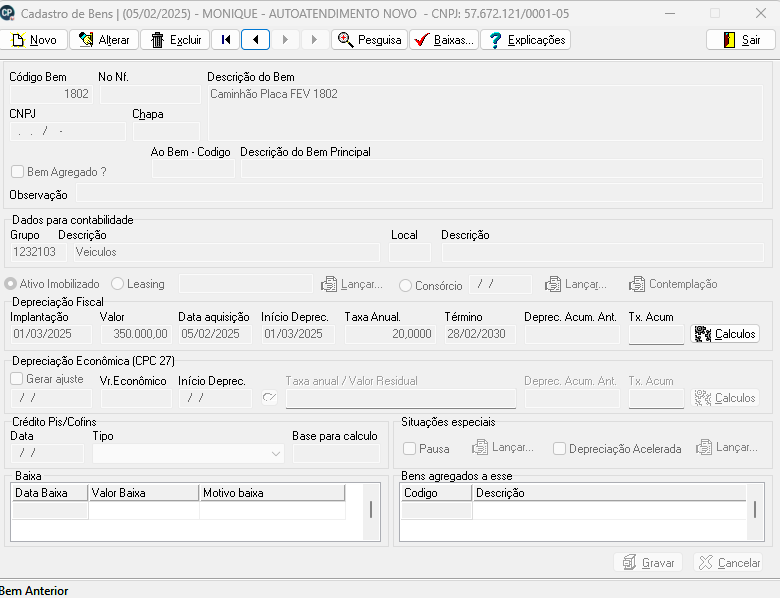The width and height of the screenshot is (780, 598).
Task: Click the Data aquisição field
Action: 215,334
